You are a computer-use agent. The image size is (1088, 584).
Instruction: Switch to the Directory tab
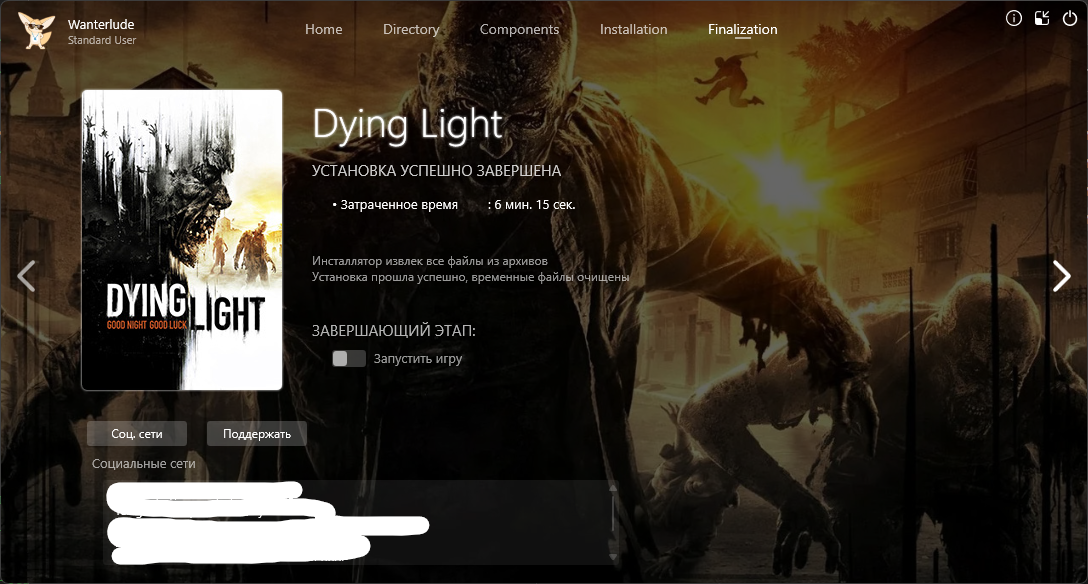click(411, 29)
